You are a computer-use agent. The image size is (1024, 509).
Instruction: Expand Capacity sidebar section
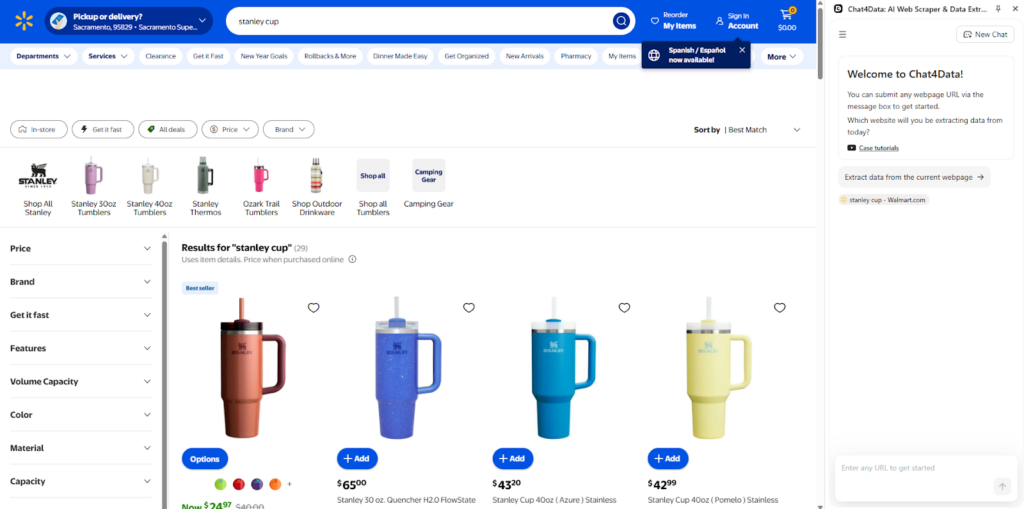pos(81,482)
